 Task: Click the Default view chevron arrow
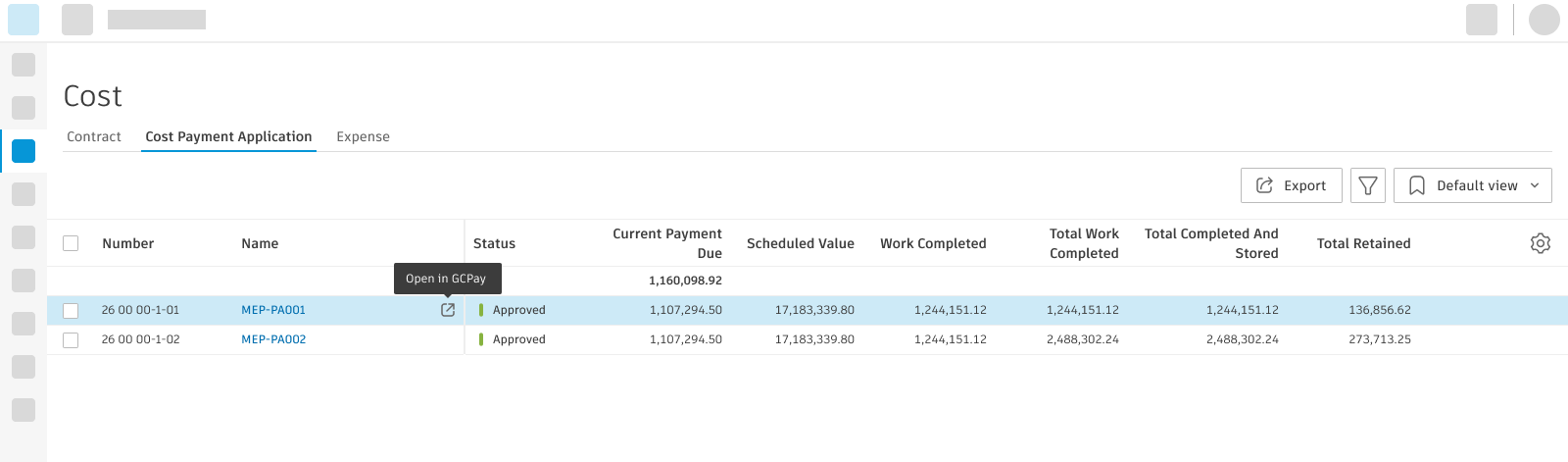(x=1535, y=185)
